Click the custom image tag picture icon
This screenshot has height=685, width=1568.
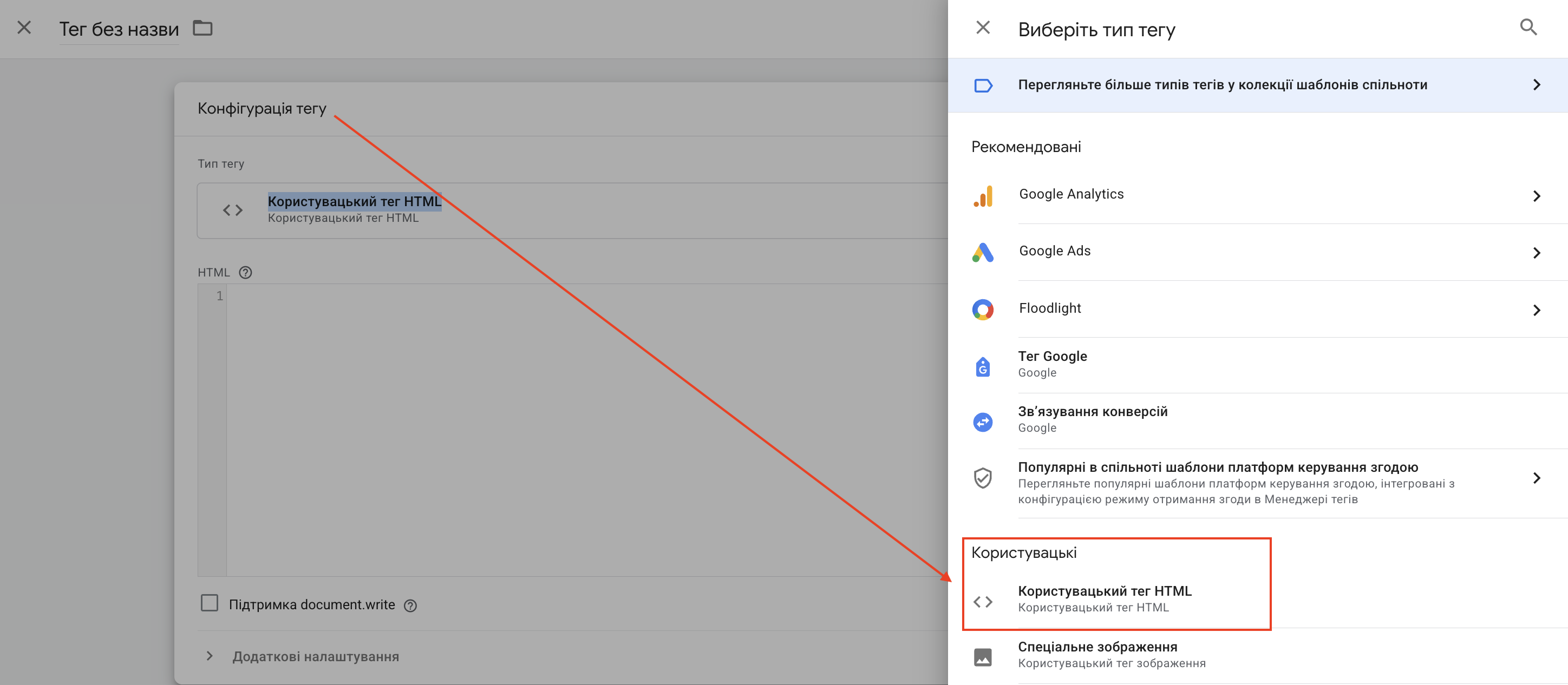(x=982, y=656)
